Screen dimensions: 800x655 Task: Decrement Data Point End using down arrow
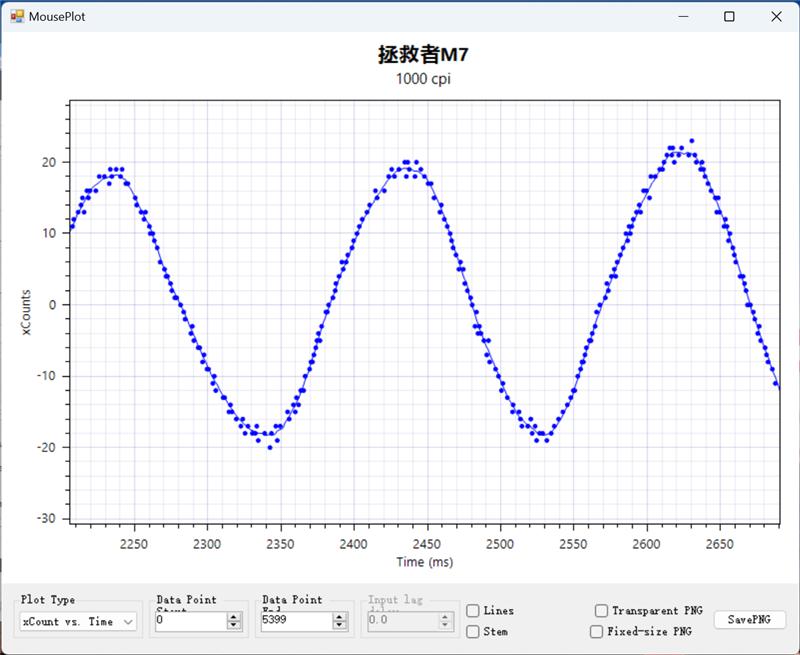340,626
